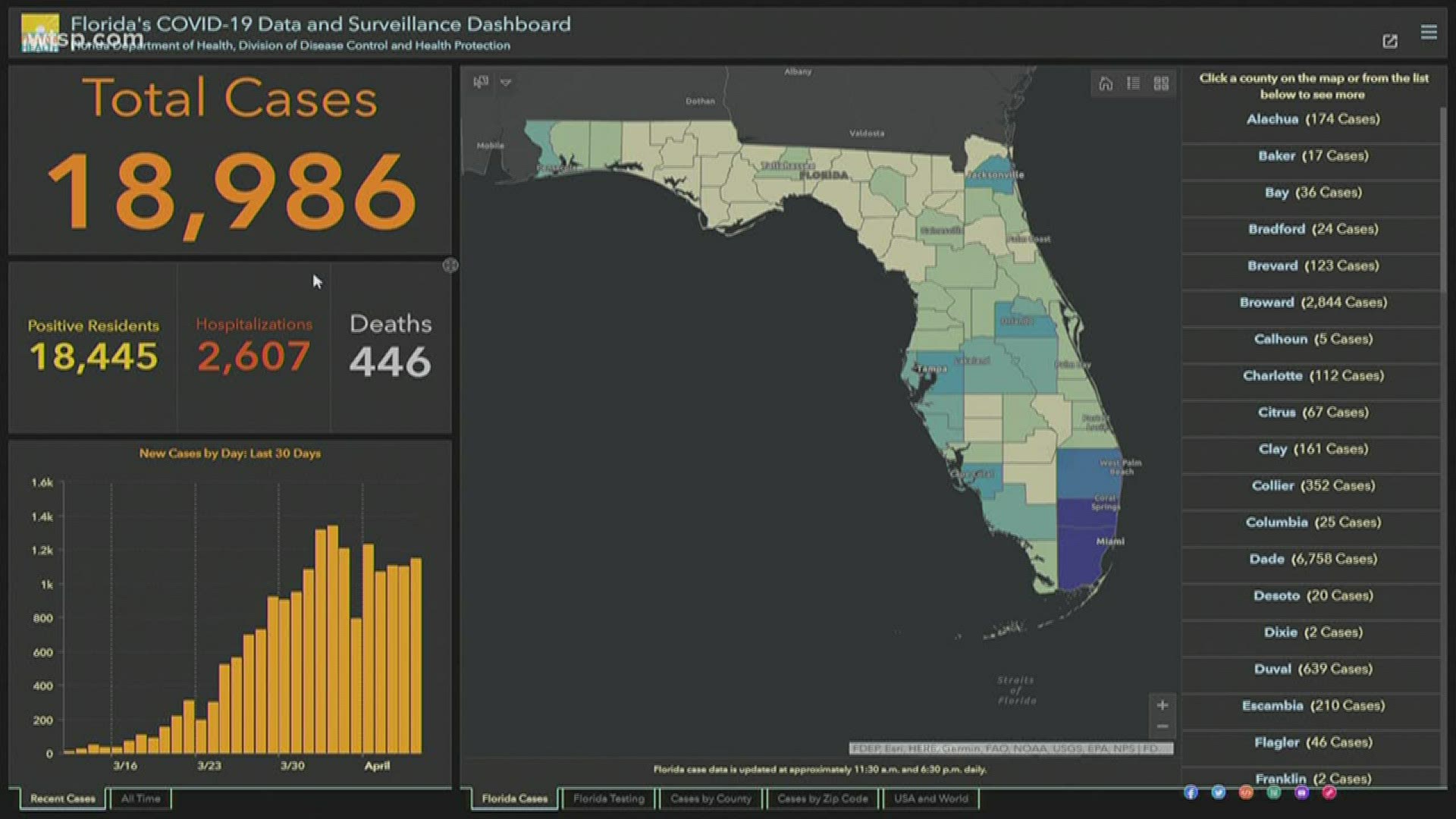Click the Jacksonville county on the map
This screenshot has width=1456, height=819.
[x=992, y=174]
